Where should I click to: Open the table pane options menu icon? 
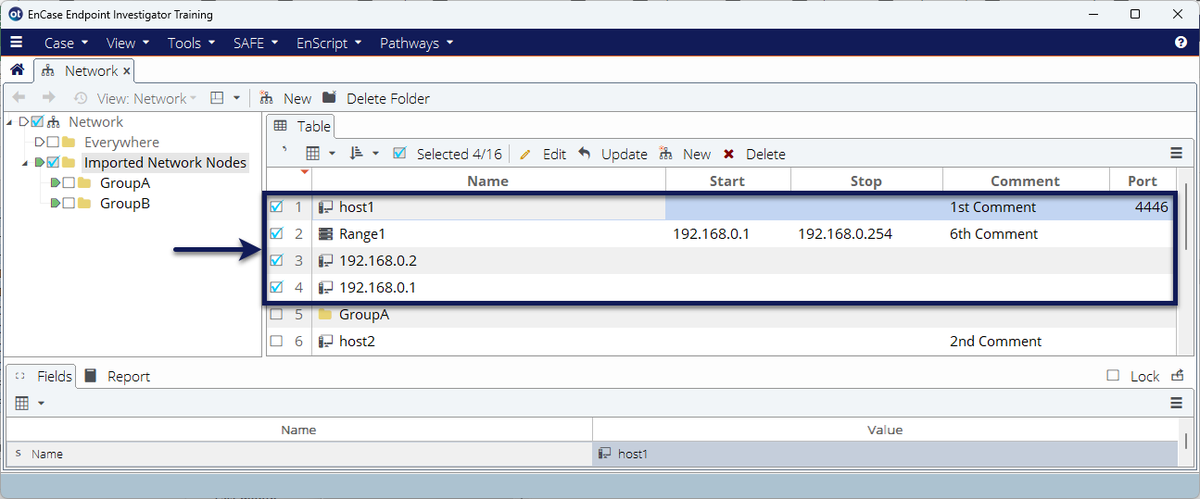1177,154
